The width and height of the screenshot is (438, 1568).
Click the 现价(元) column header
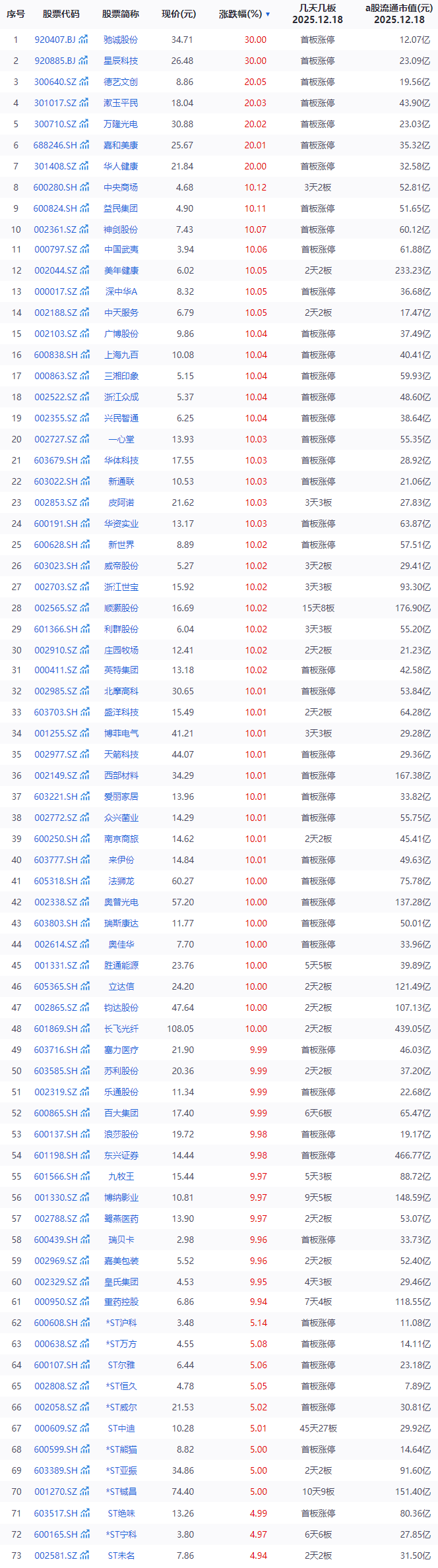point(179,14)
